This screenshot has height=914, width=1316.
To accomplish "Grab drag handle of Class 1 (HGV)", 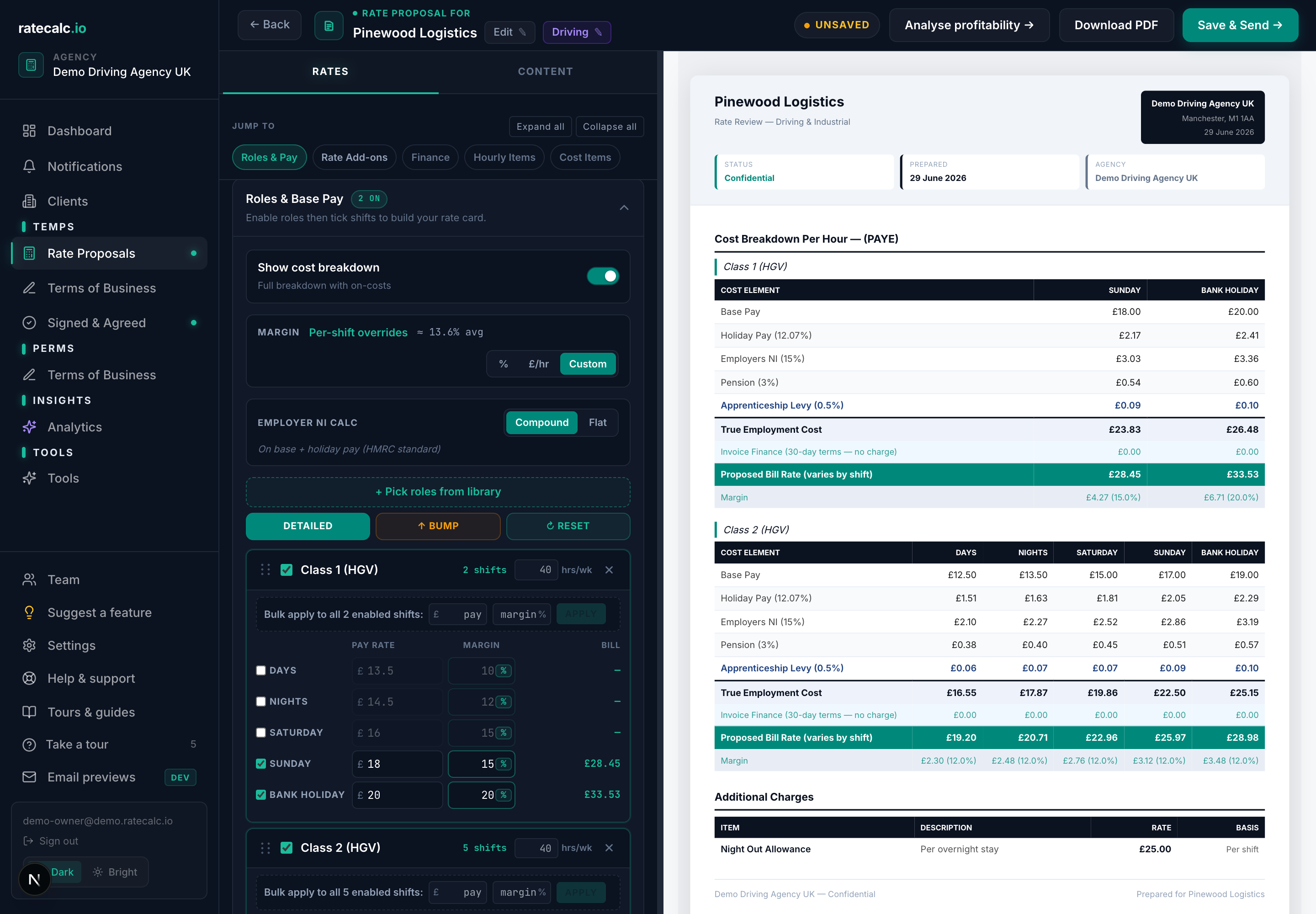I will (x=265, y=570).
